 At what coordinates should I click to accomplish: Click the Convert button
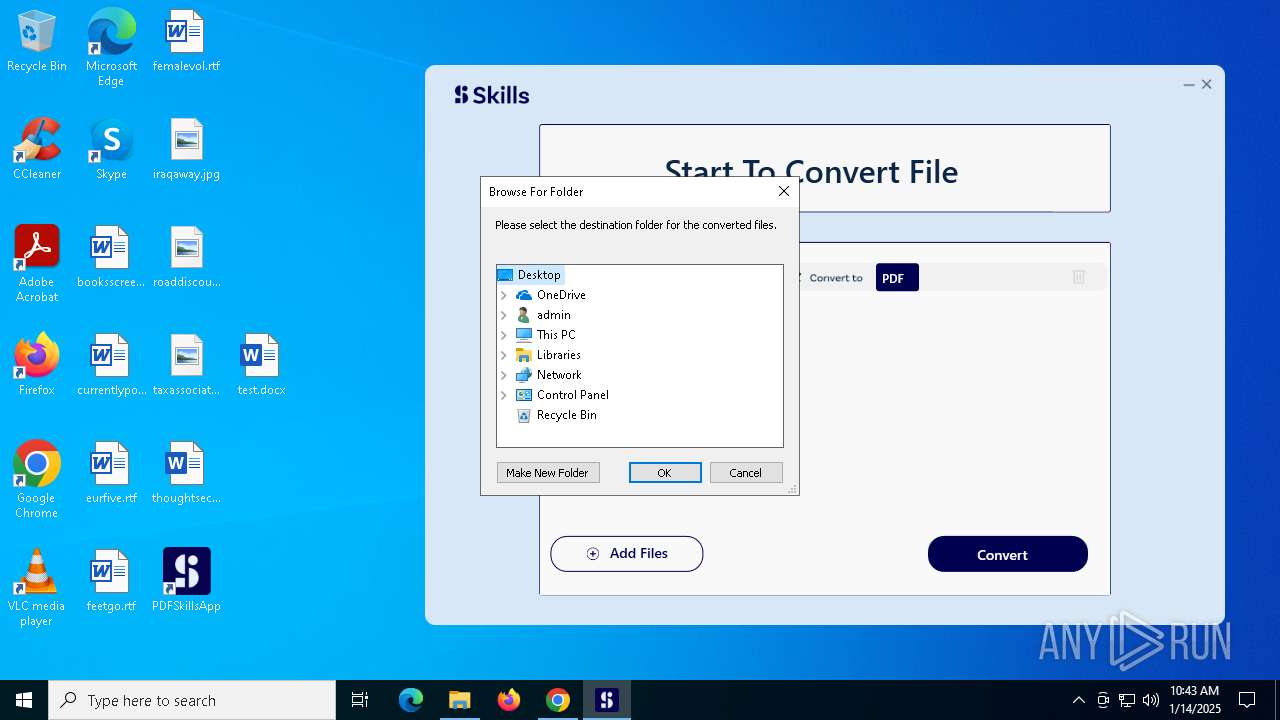click(1008, 554)
